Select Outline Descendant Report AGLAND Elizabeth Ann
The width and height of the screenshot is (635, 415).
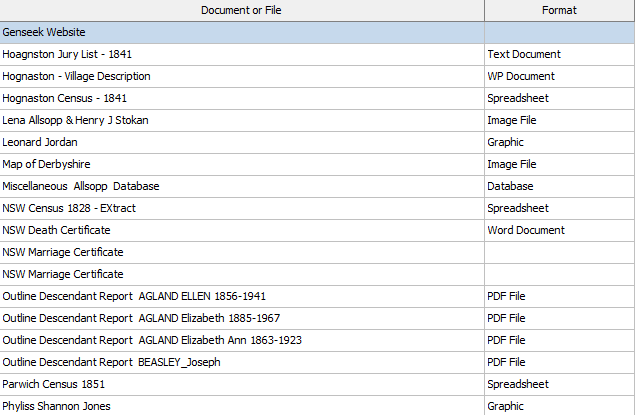pos(152,340)
